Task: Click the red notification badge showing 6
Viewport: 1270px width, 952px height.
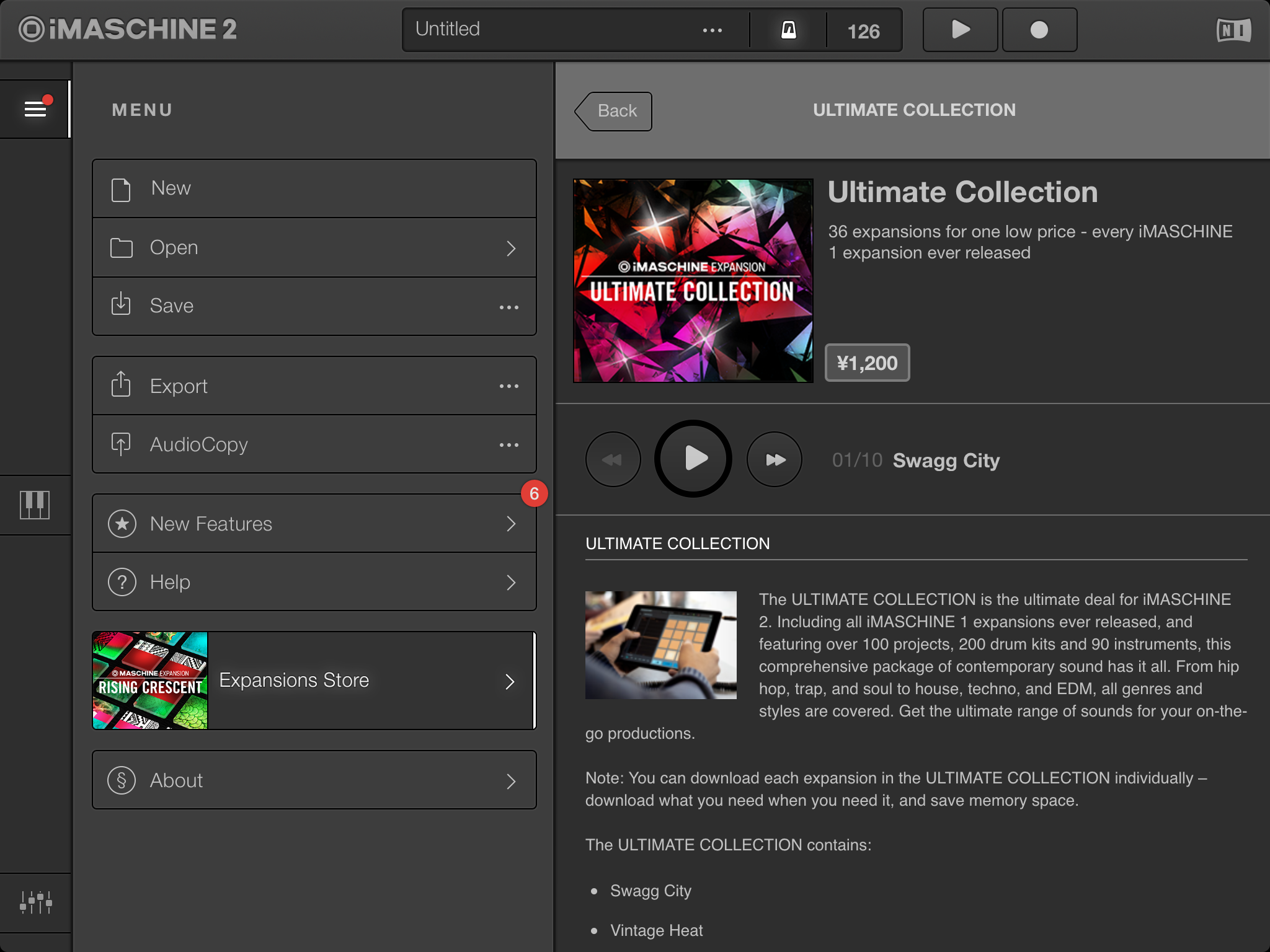Action: [x=534, y=494]
